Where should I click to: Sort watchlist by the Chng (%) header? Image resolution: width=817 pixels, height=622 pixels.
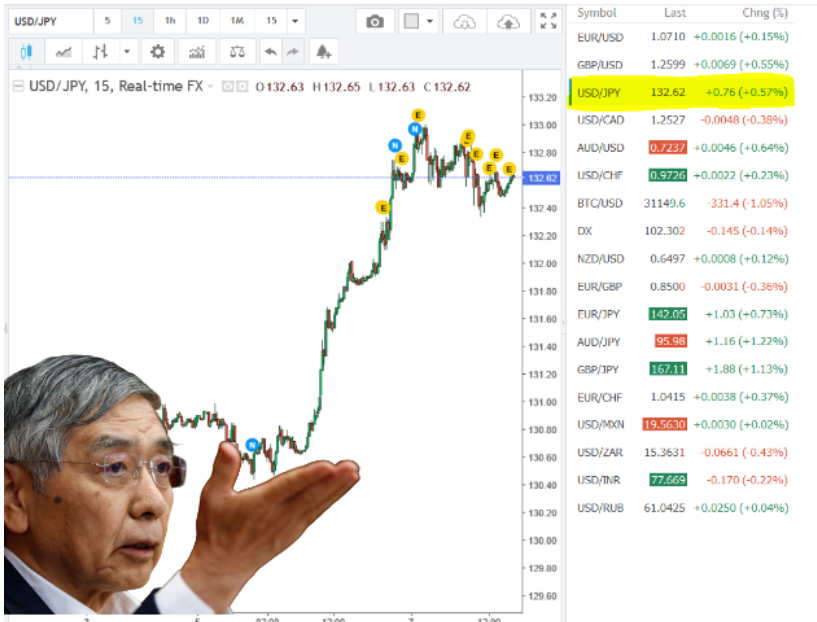pyautogui.click(x=765, y=13)
